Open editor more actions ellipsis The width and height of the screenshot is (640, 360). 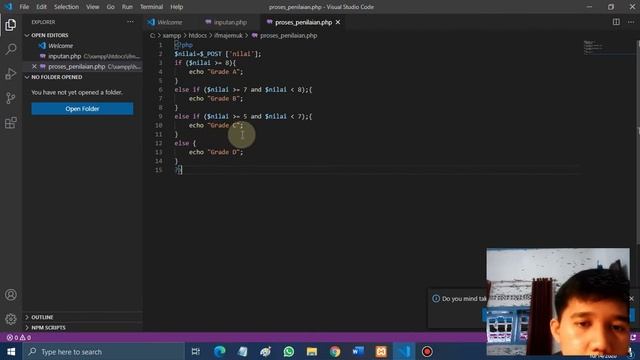pos(631,22)
